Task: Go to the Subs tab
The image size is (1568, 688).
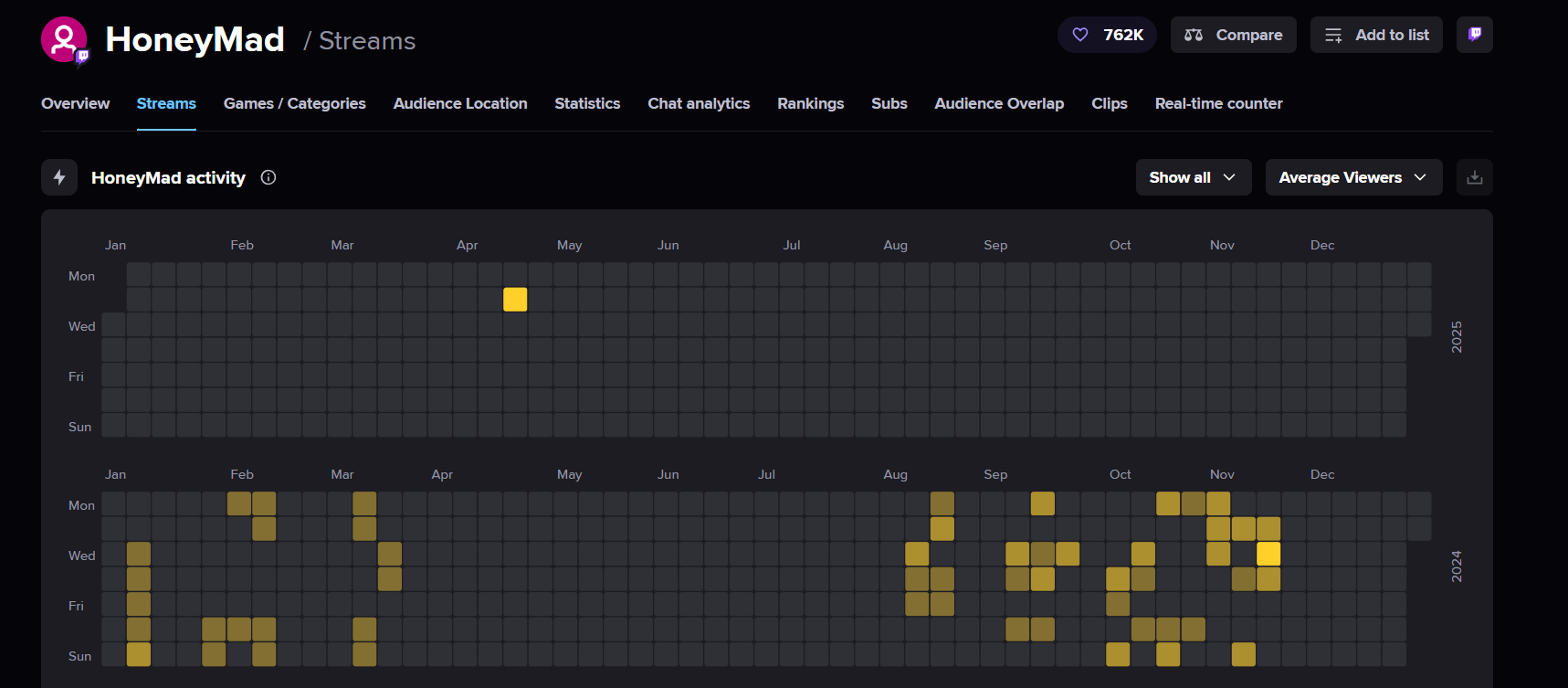Action: [x=889, y=103]
